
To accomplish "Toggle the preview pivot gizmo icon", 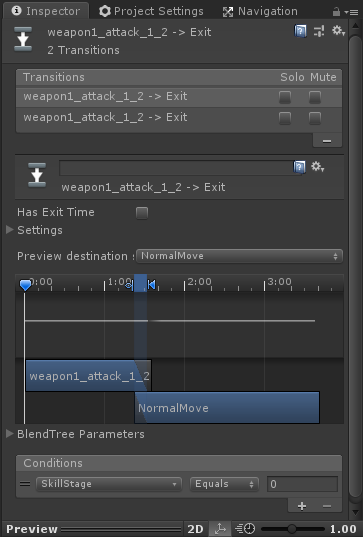I will pyautogui.click(x=220, y=529).
